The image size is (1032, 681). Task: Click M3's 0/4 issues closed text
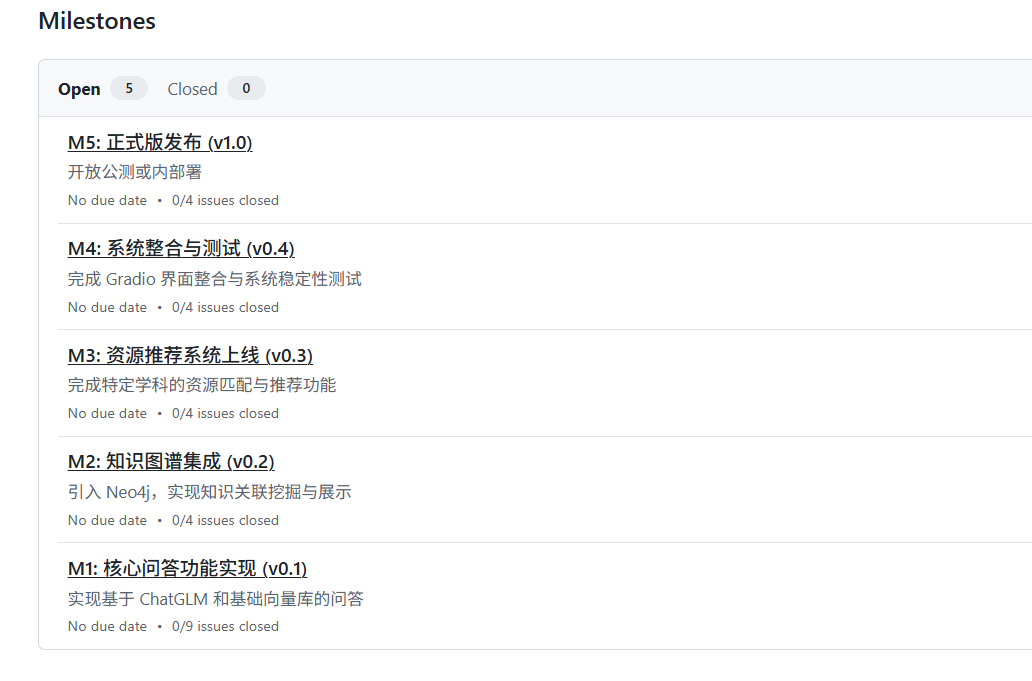(225, 413)
